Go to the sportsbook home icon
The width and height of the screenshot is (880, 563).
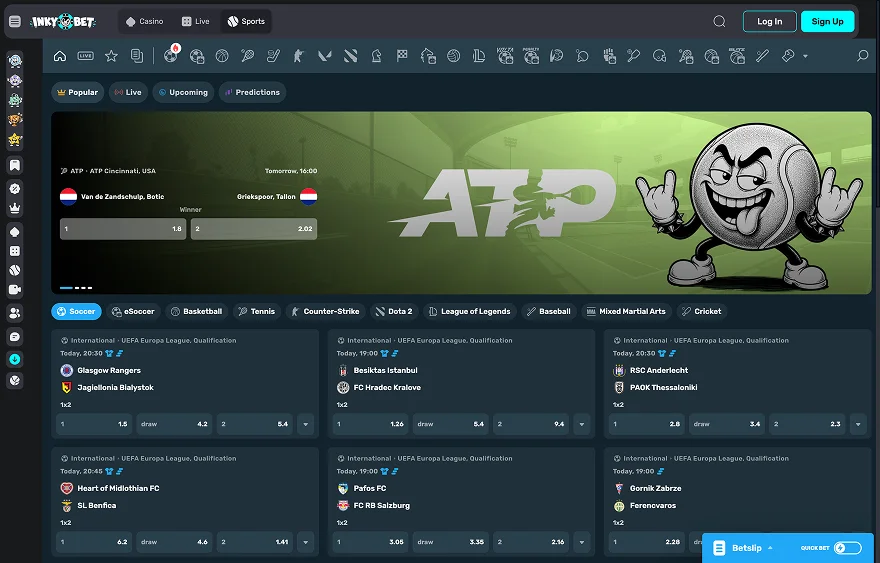tap(60, 56)
